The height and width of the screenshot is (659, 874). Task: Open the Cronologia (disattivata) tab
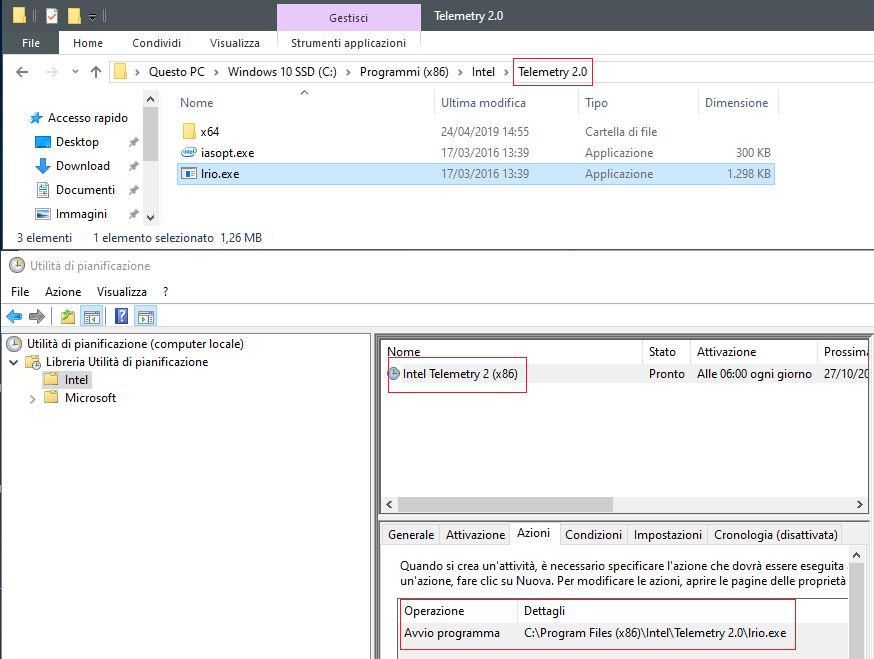point(775,535)
